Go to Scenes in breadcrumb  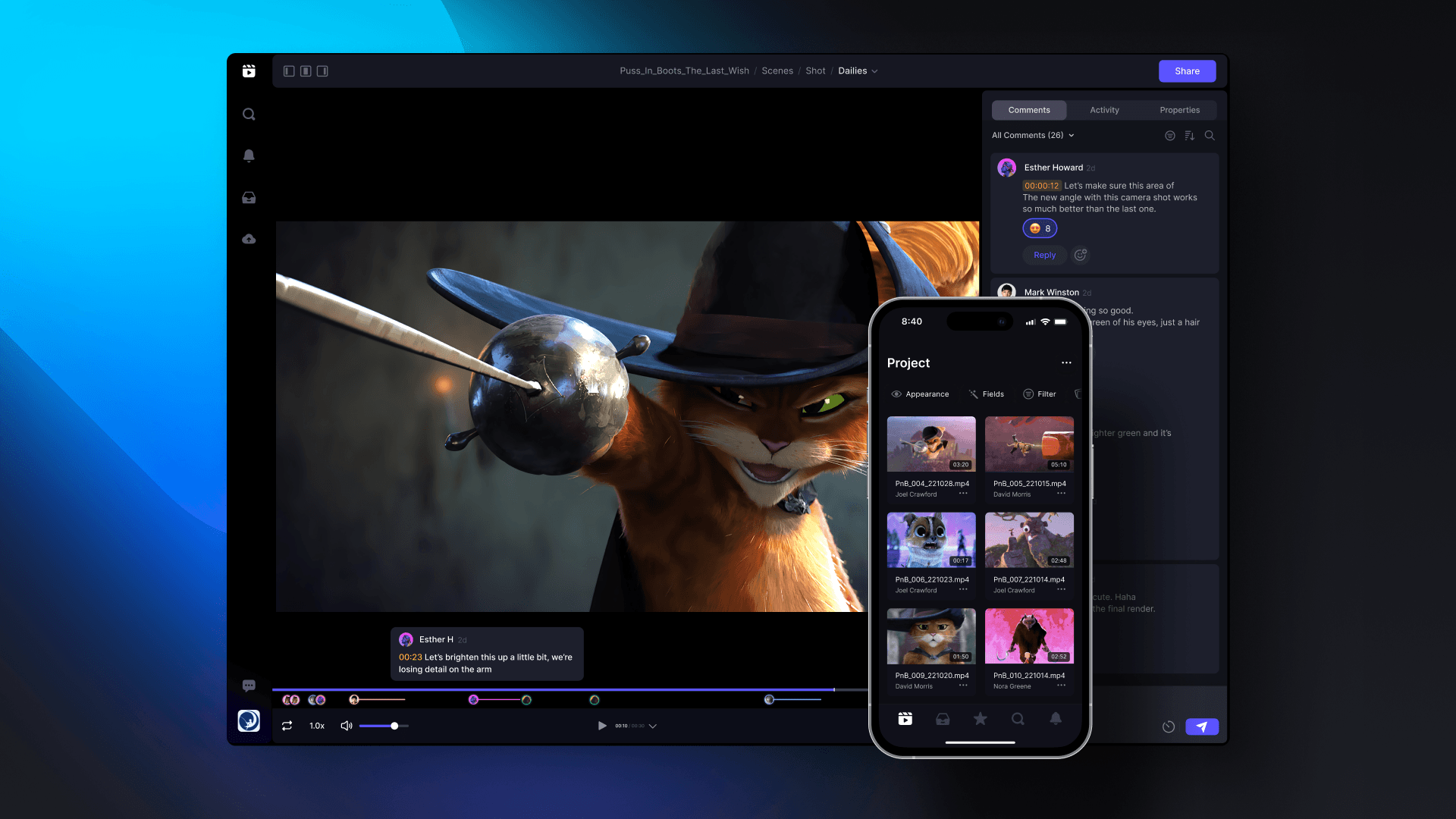(x=777, y=71)
